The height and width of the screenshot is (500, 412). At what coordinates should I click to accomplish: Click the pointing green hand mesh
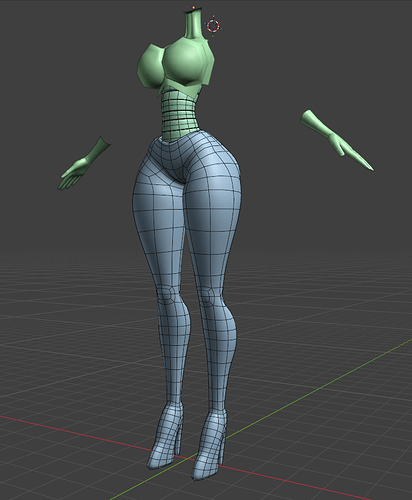(337, 140)
